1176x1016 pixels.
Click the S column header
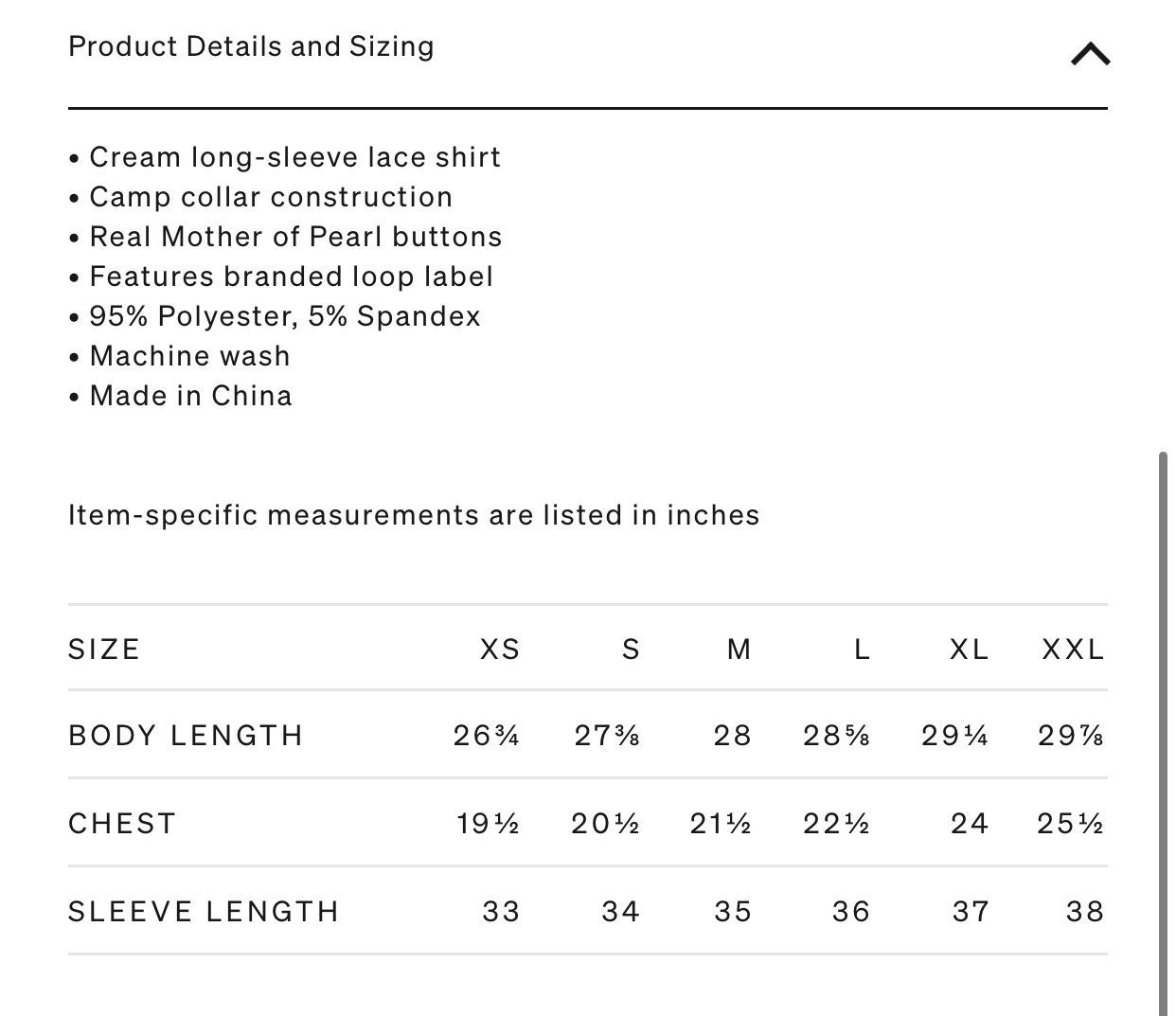tap(631, 650)
